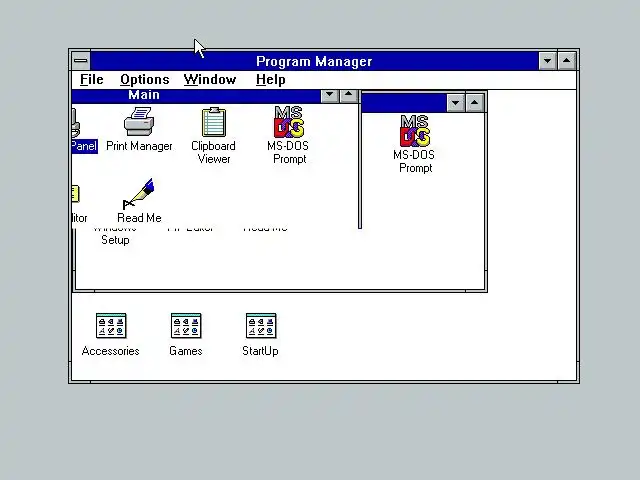Open the Clipboard Viewer icon

pos(213,122)
